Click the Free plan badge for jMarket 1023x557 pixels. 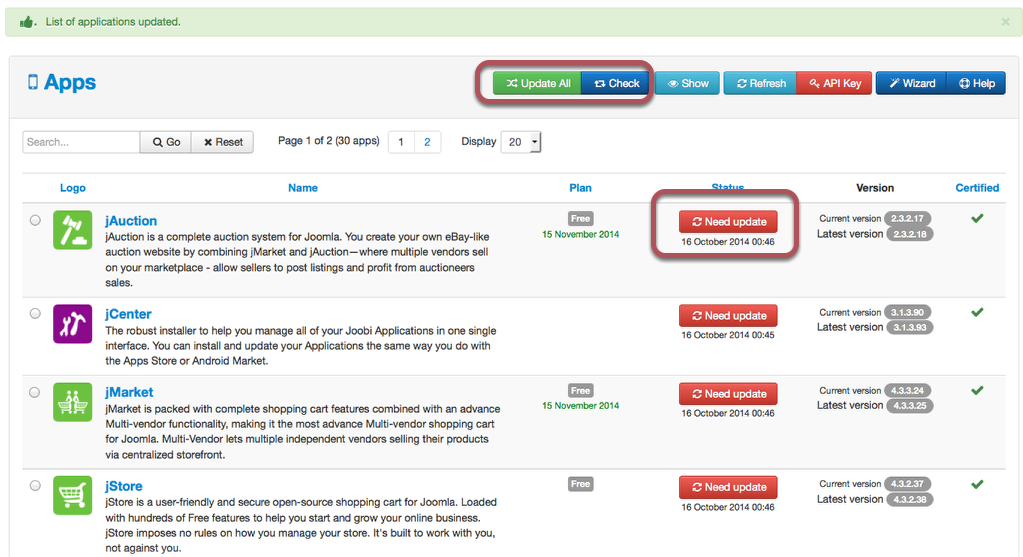(580, 391)
